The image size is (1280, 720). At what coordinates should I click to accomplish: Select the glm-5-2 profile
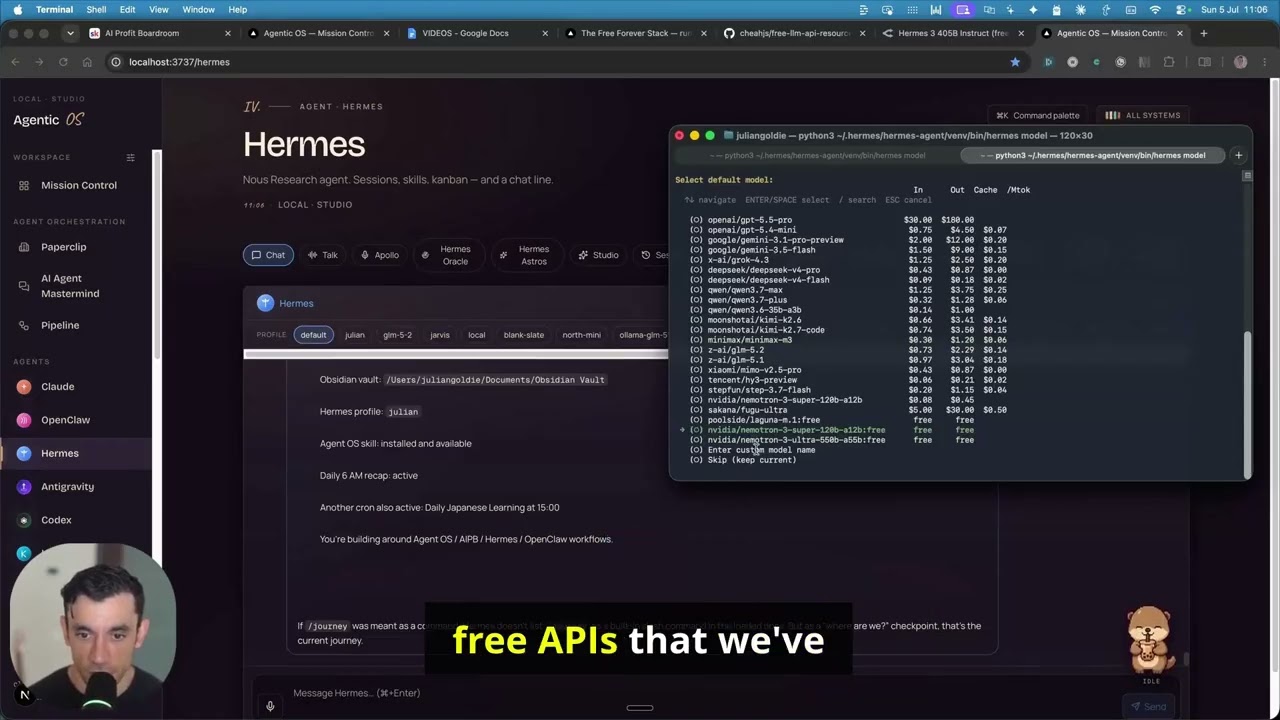[397, 335]
